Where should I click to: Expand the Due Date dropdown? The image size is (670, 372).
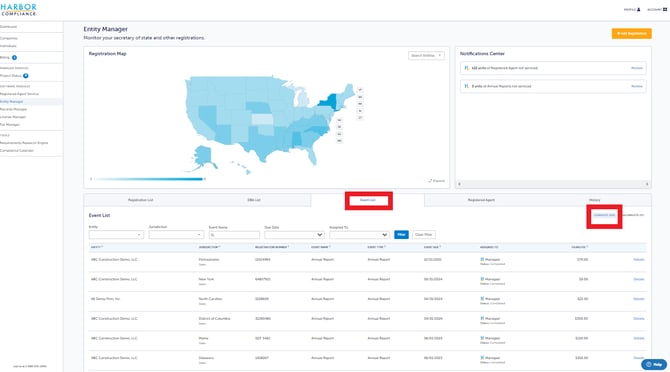[x=294, y=234]
